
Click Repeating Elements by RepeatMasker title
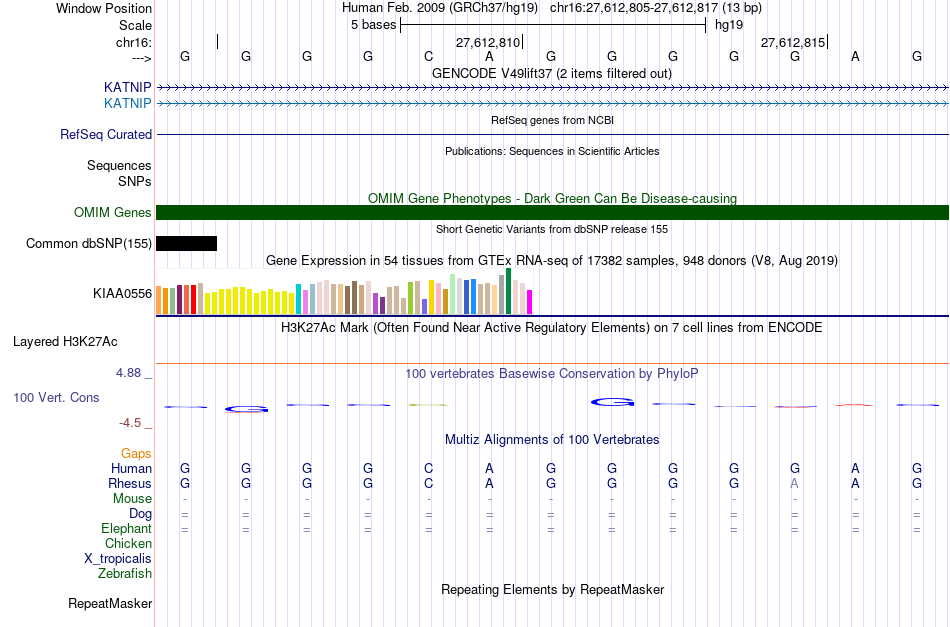tap(553, 589)
